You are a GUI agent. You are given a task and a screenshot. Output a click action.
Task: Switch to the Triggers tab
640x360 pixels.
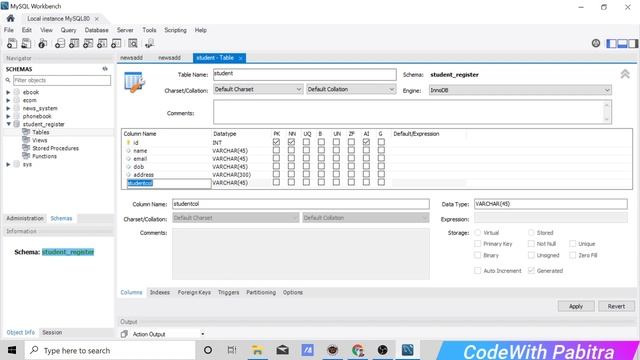point(229,292)
